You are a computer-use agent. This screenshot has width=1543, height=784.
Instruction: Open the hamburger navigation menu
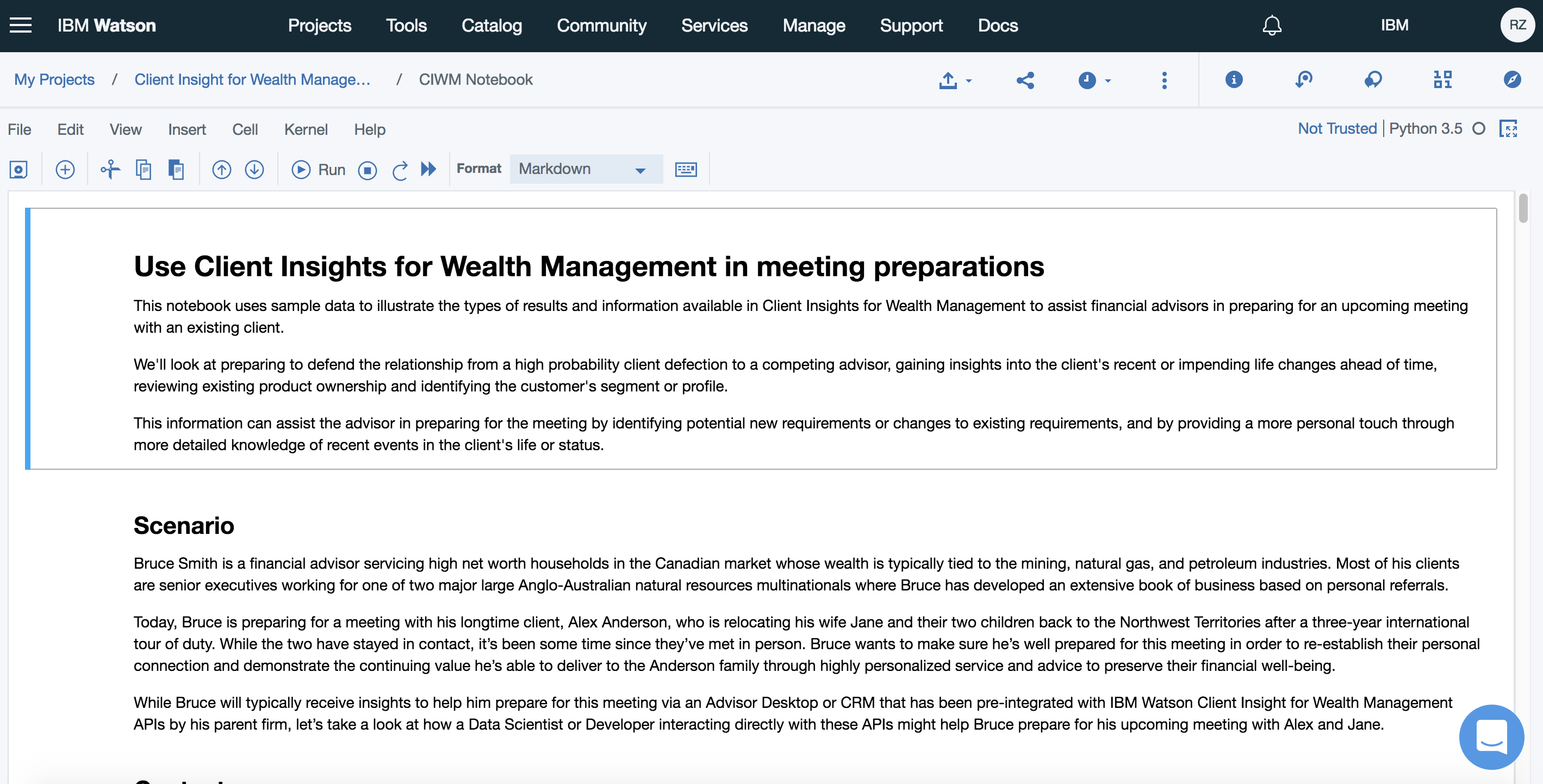[x=21, y=25]
